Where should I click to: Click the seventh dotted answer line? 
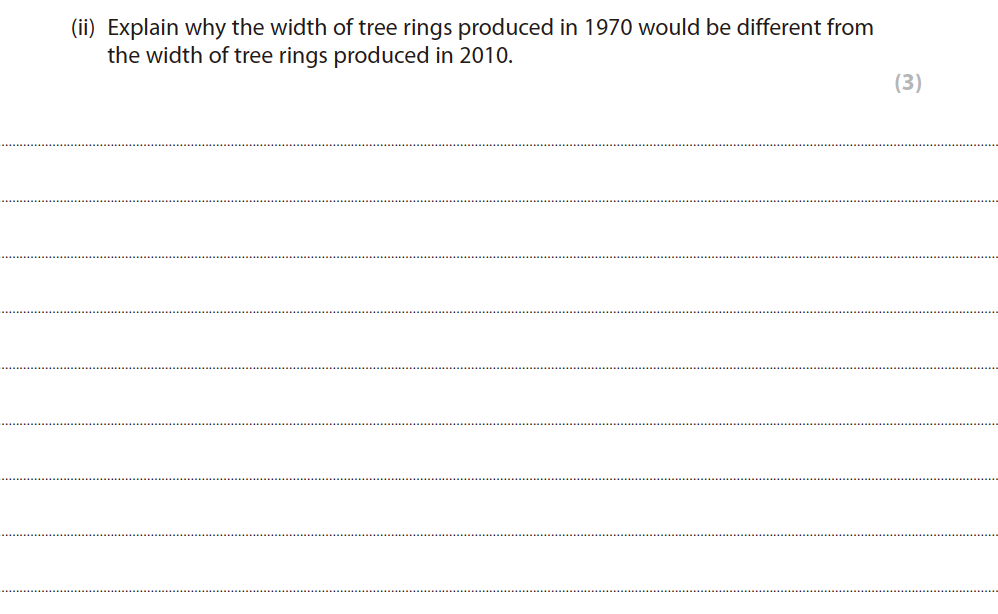coord(499,479)
